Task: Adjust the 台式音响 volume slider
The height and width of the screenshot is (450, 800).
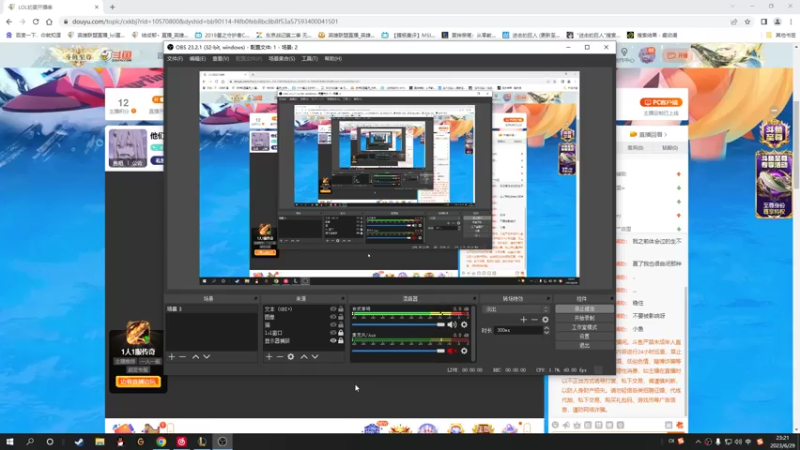Action: coord(399,324)
